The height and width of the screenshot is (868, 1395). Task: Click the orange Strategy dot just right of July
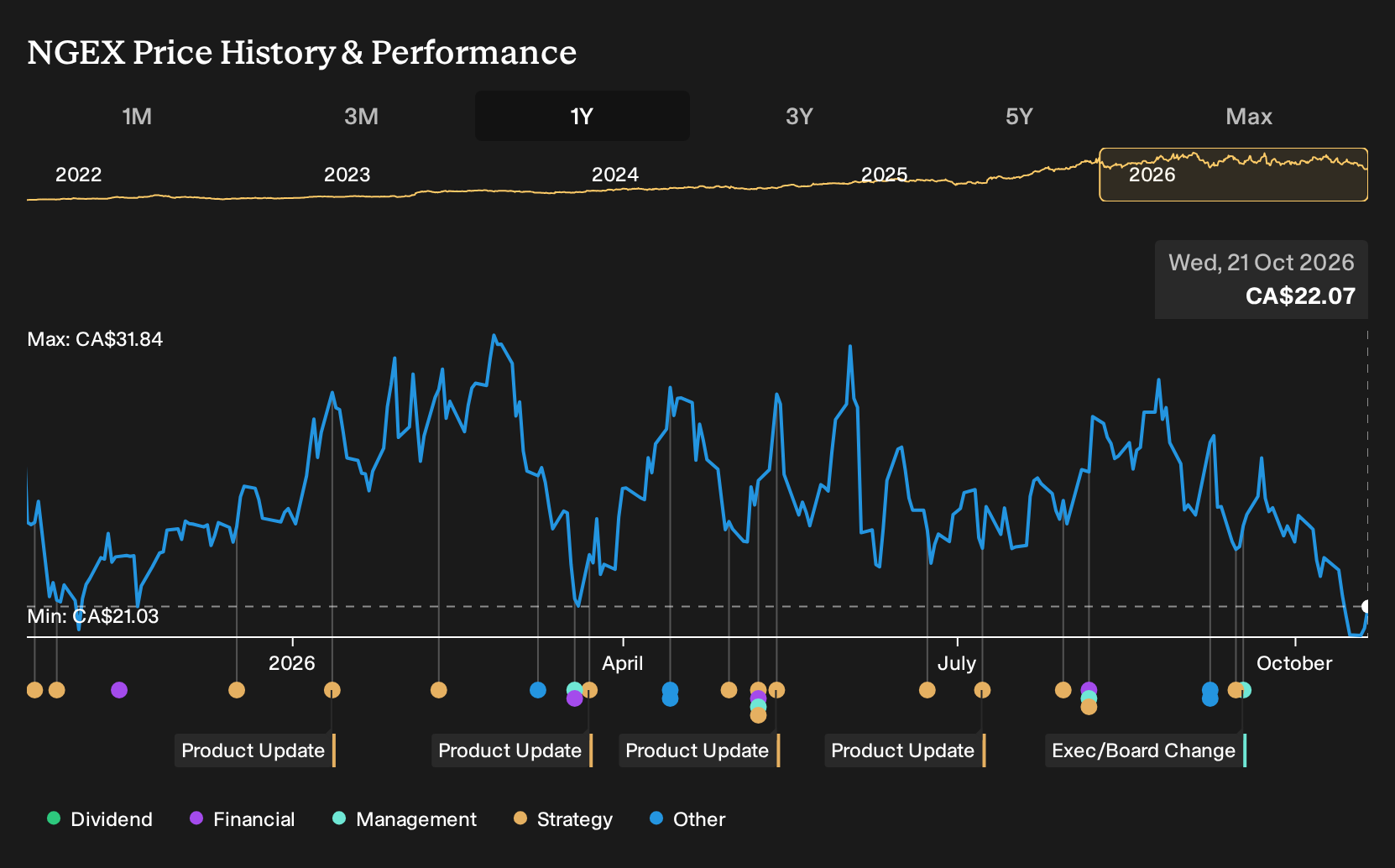982,690
